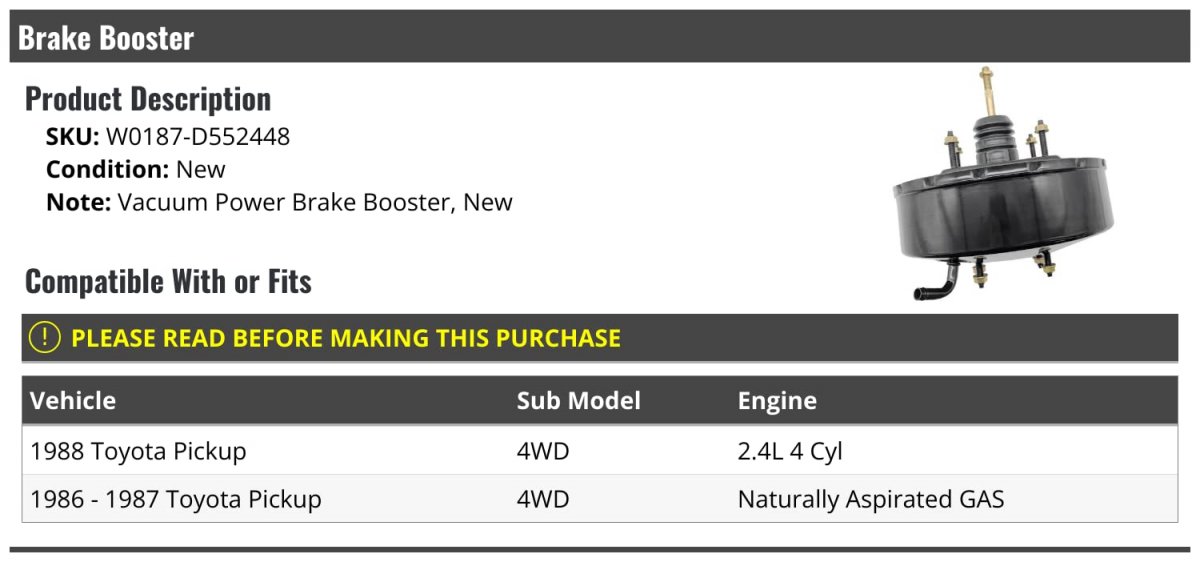Viewport: 1200px width, 562px height.
Task: Click the Sub Model column header
Action: (579, 401)
